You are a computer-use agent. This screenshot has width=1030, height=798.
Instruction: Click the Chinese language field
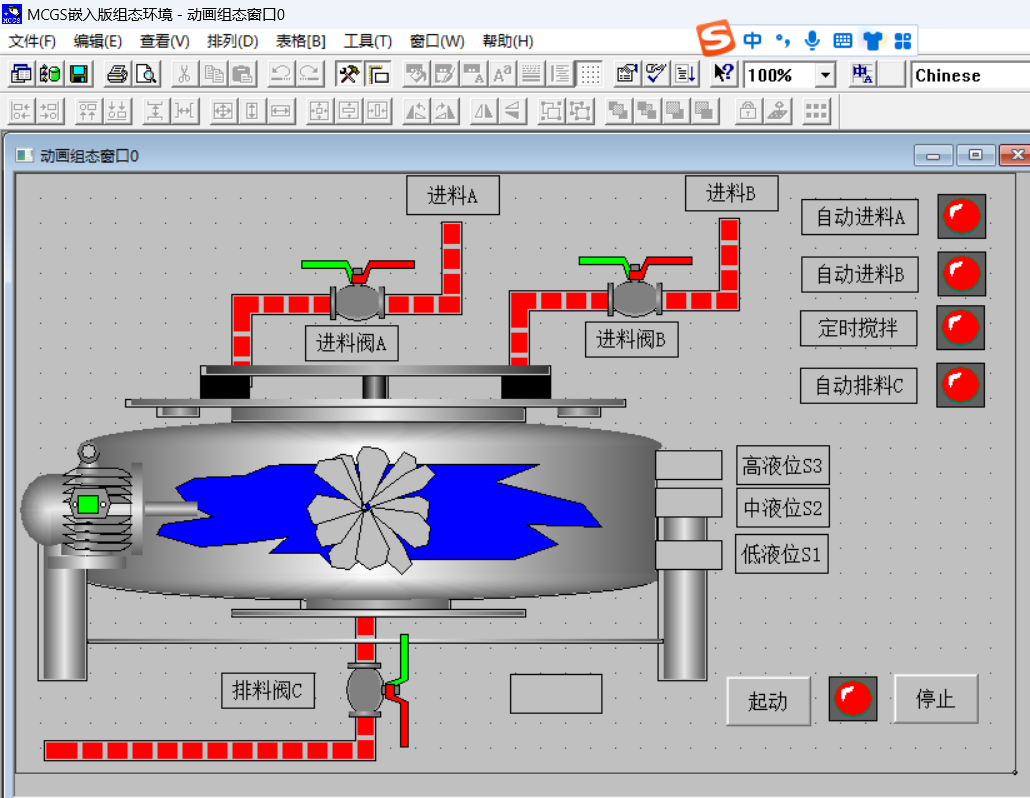pos(971,75)
